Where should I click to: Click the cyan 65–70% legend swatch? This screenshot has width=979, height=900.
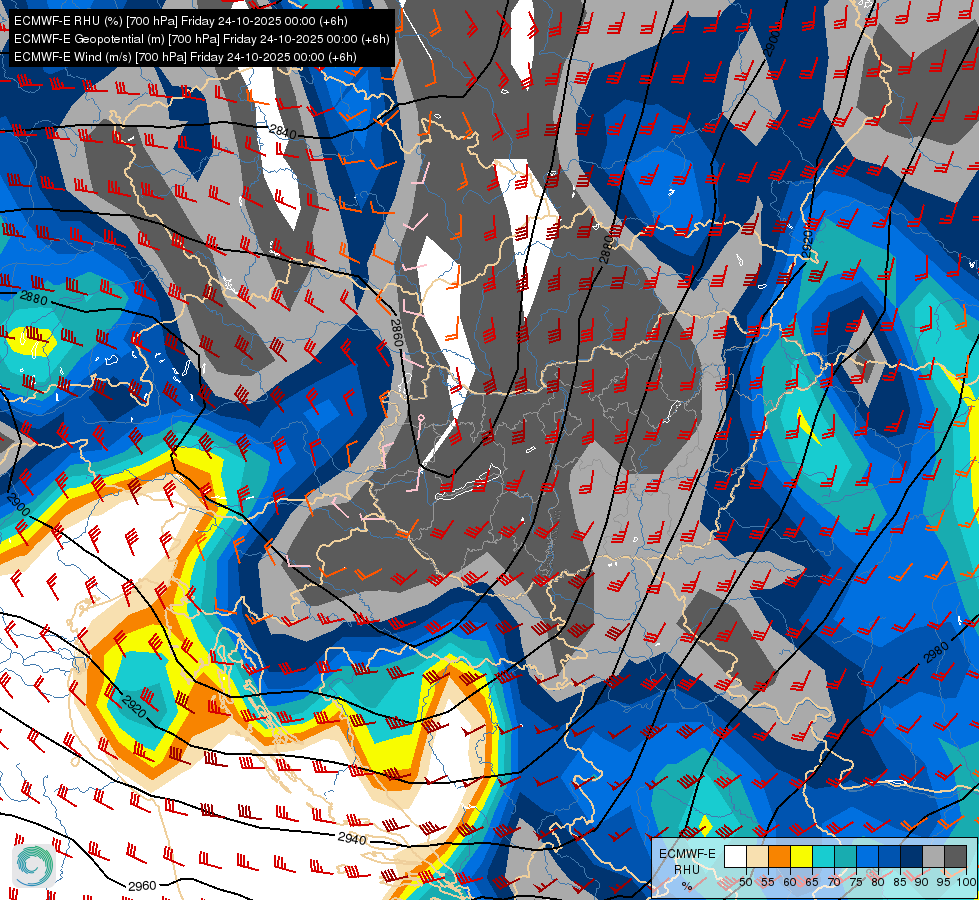(824, 856)
